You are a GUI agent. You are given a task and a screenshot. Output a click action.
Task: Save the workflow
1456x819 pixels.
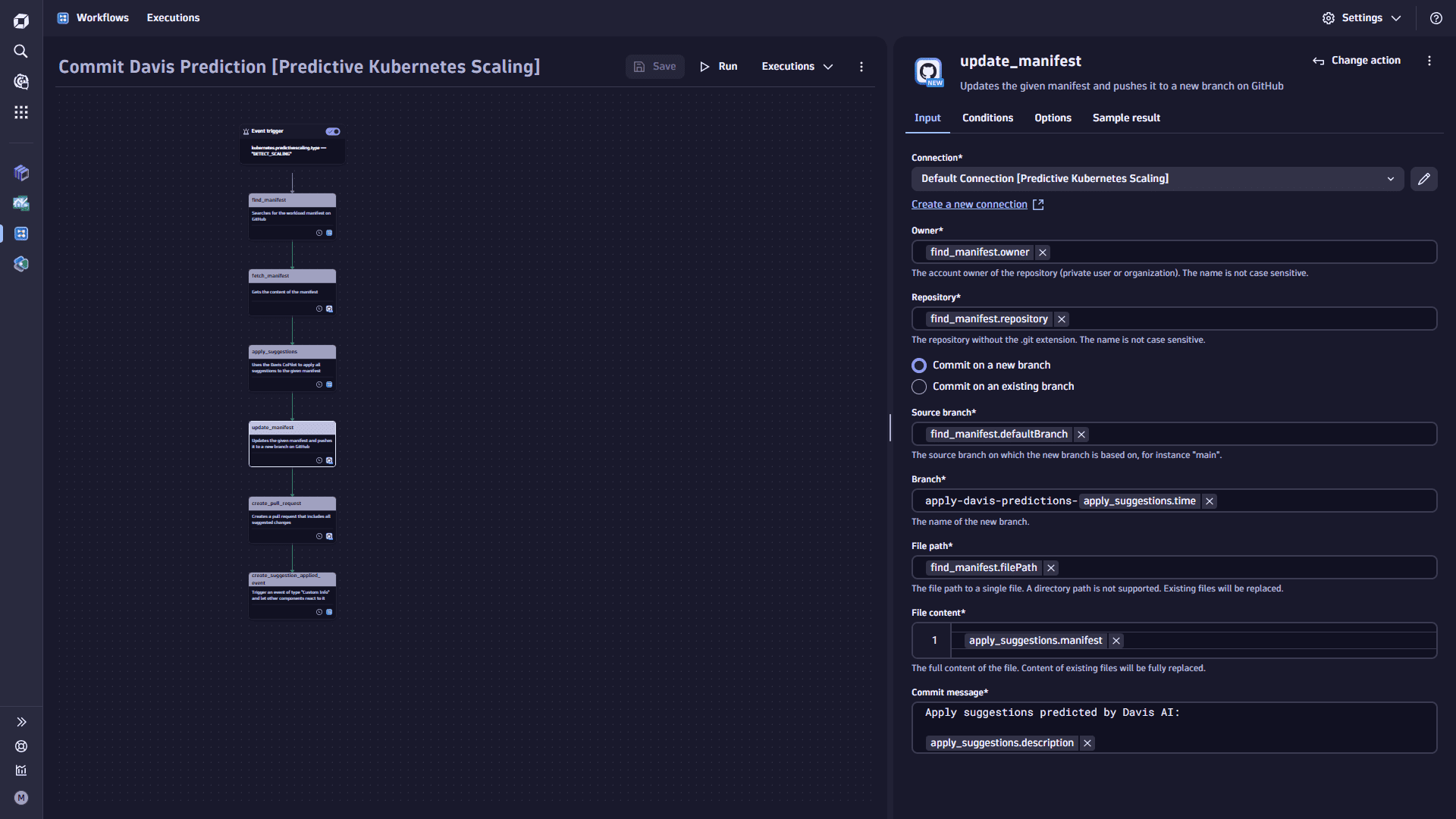tap(655, 67)
